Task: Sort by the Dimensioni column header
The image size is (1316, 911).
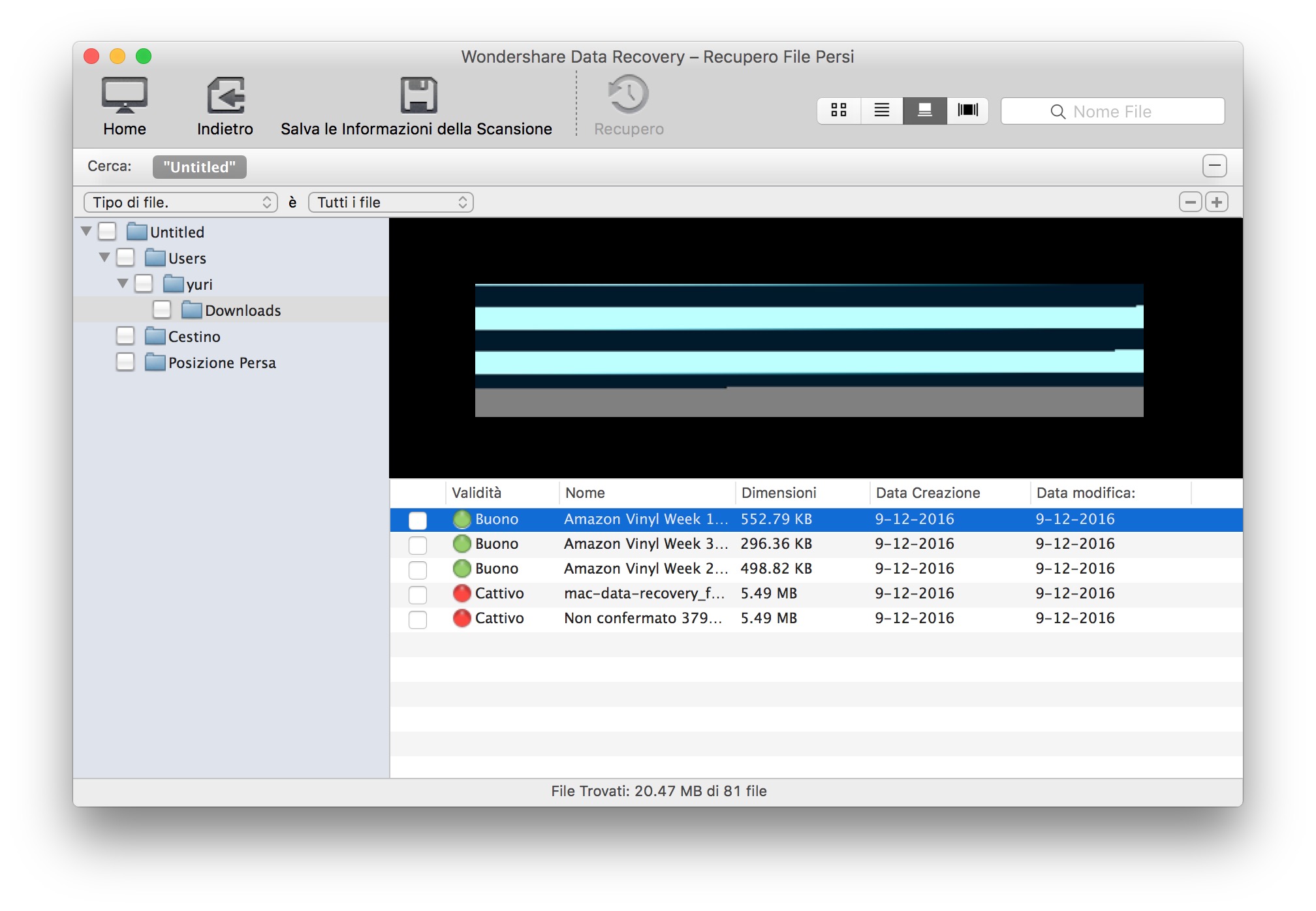Action: click(x=779, y=493)
